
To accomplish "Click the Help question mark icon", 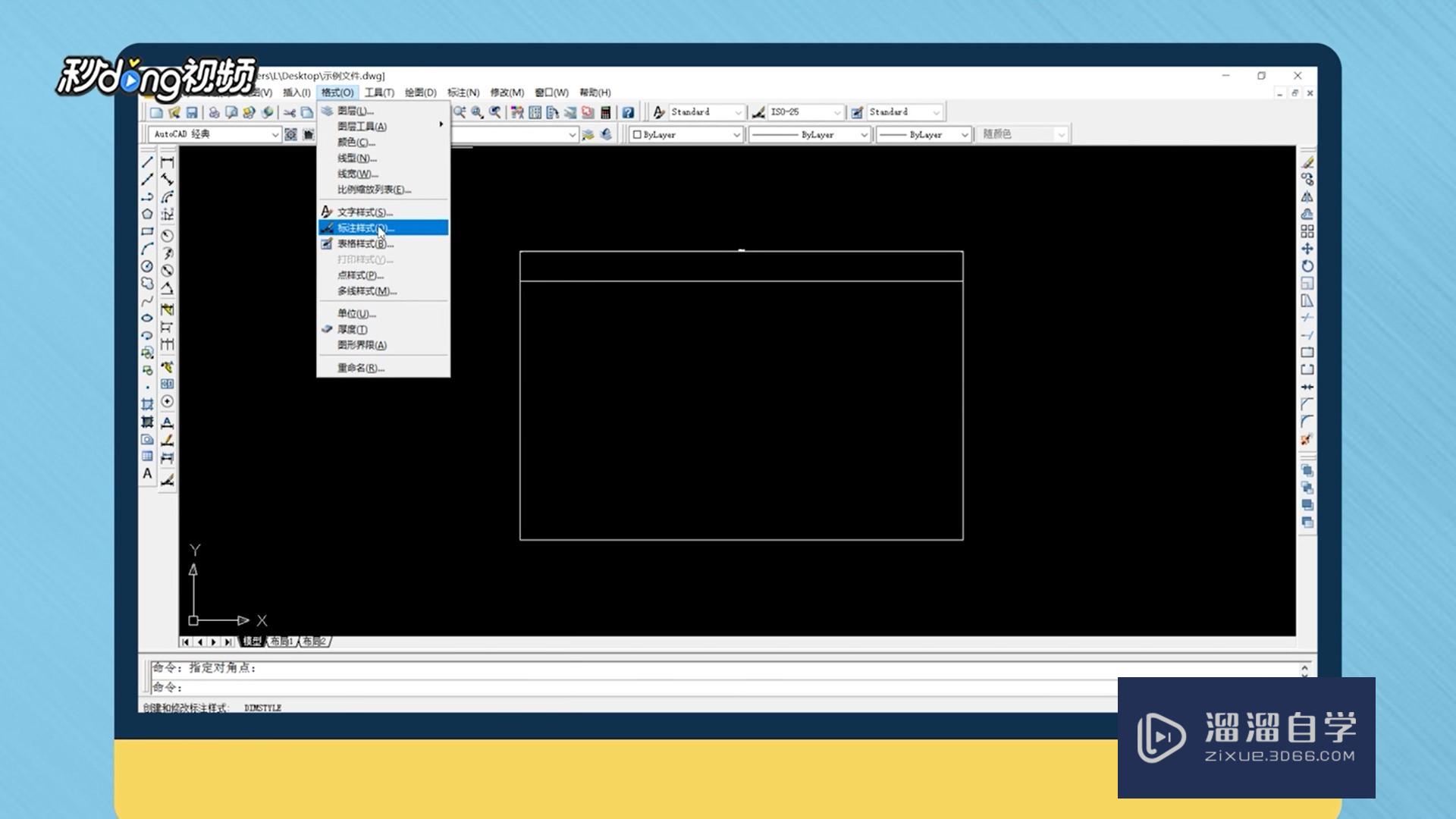I will point(628,112).
